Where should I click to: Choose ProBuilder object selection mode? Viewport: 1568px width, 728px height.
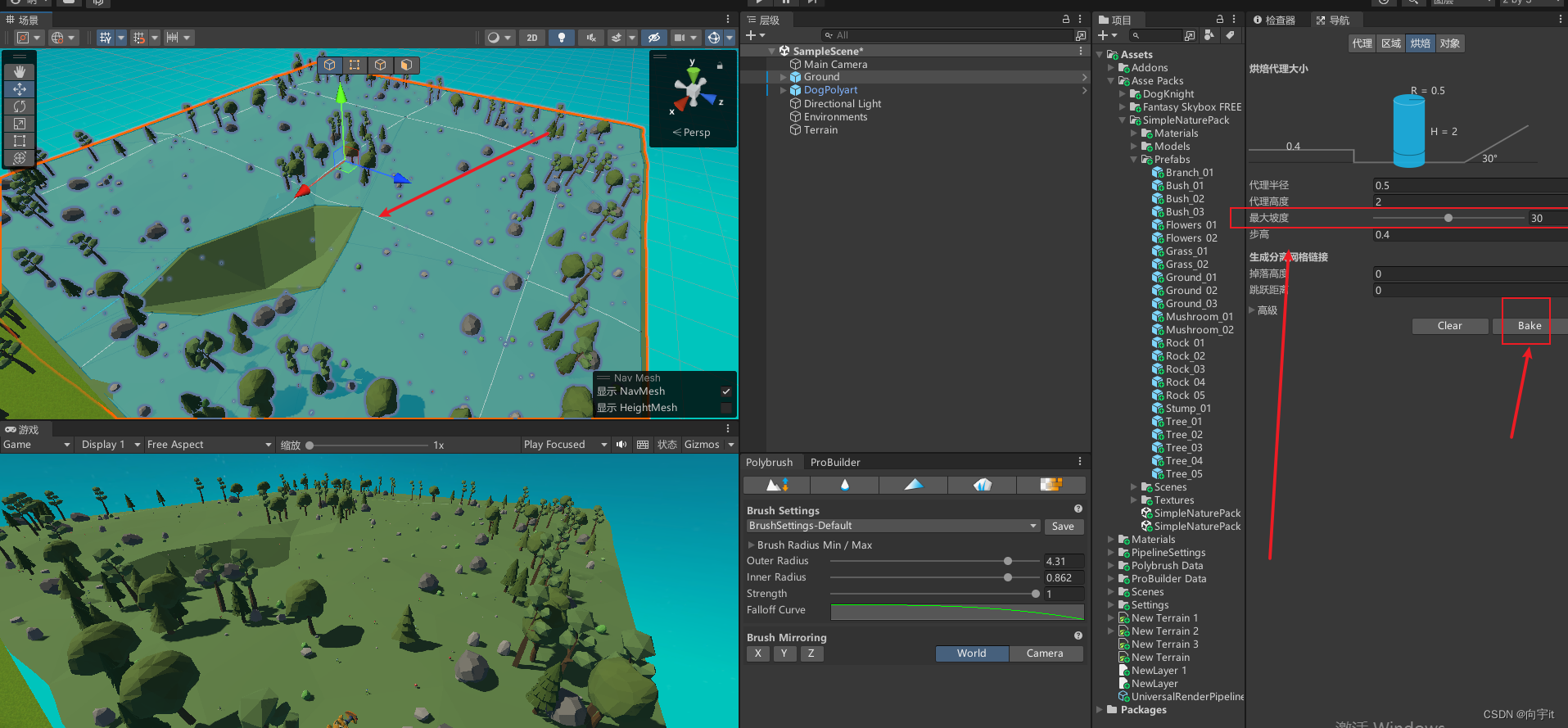(329, 65)
